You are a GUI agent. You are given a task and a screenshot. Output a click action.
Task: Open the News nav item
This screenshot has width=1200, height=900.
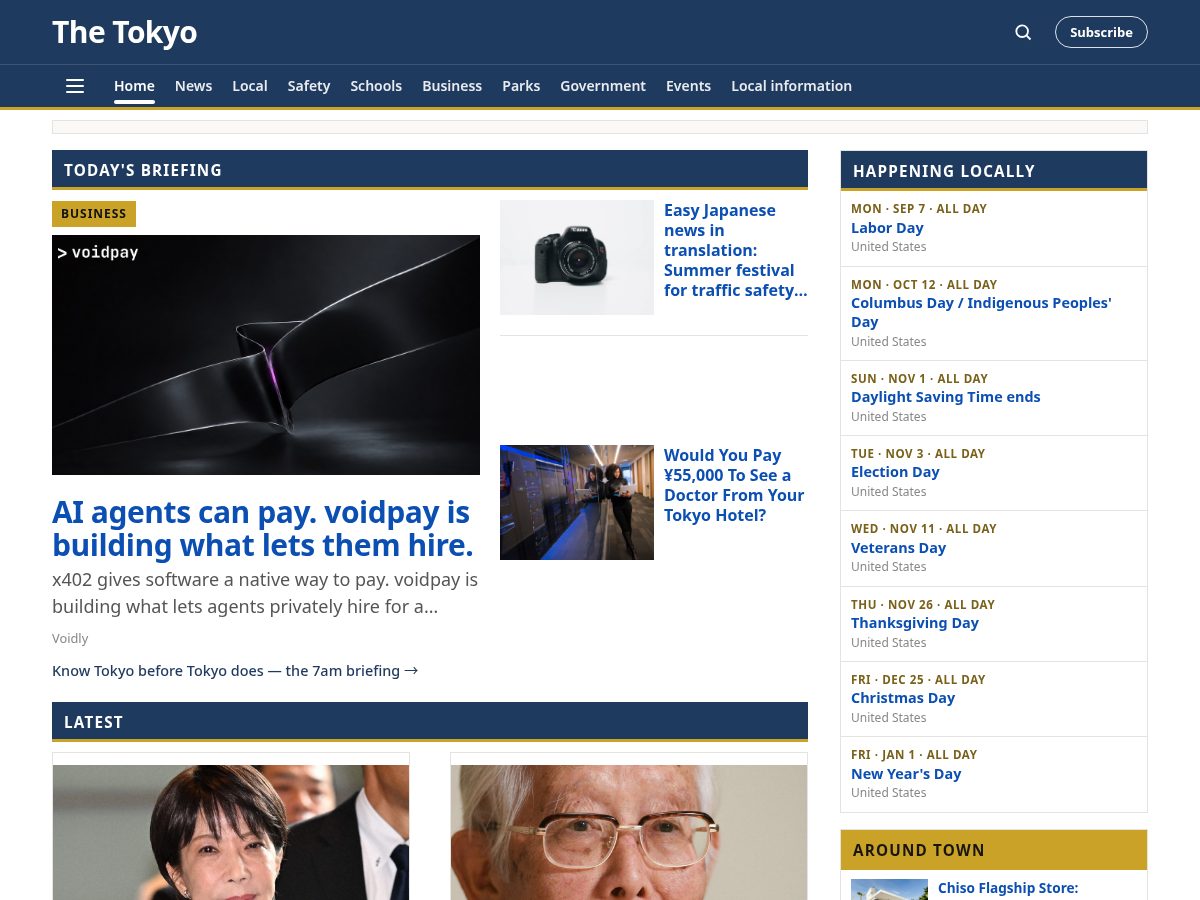pos(193,86)
